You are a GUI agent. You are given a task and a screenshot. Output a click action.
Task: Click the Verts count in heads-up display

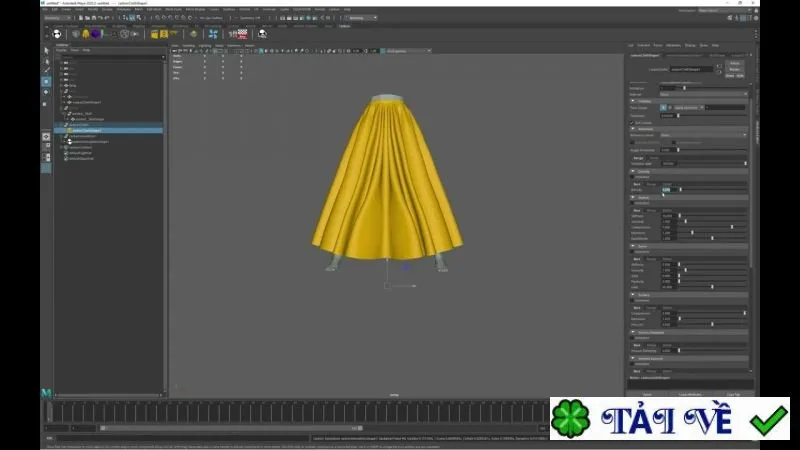pyautogui.click(x=207, y=56)
